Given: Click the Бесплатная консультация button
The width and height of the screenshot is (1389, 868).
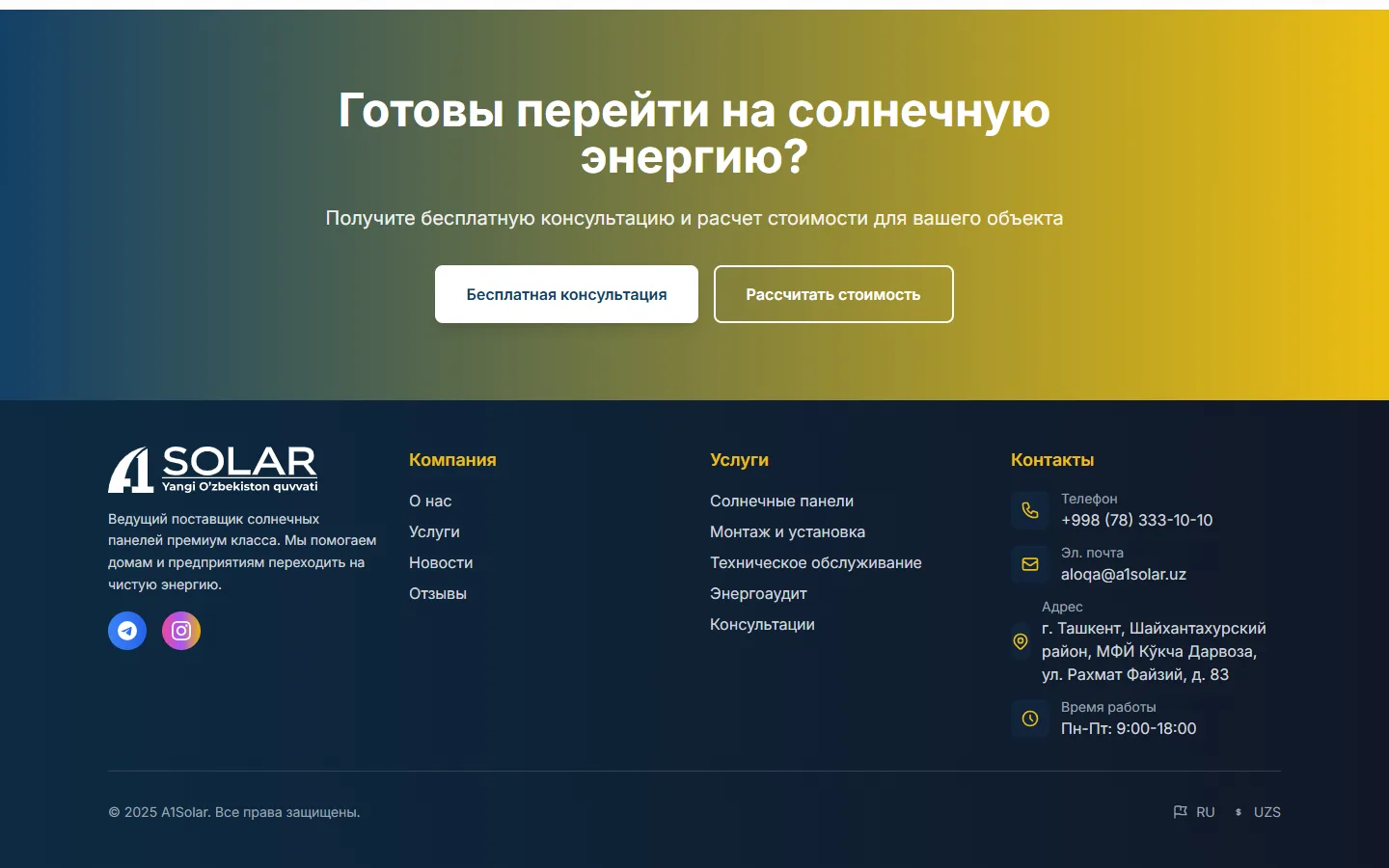Looking at the screenshot, I should coord(566,294).
